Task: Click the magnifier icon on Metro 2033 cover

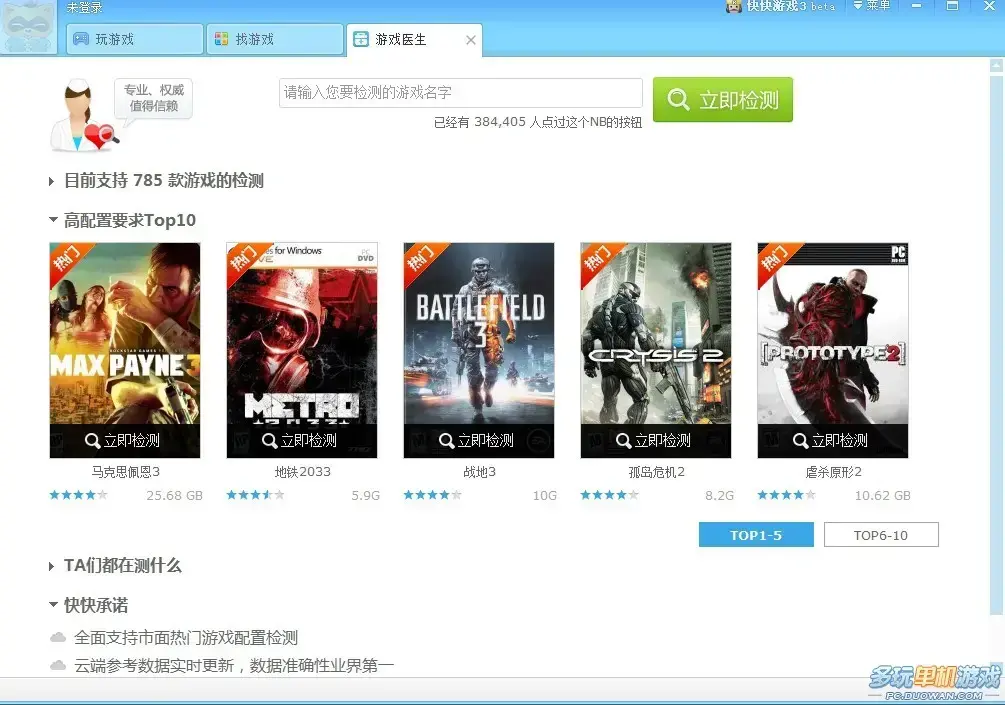Action: (x=269, y=440)
